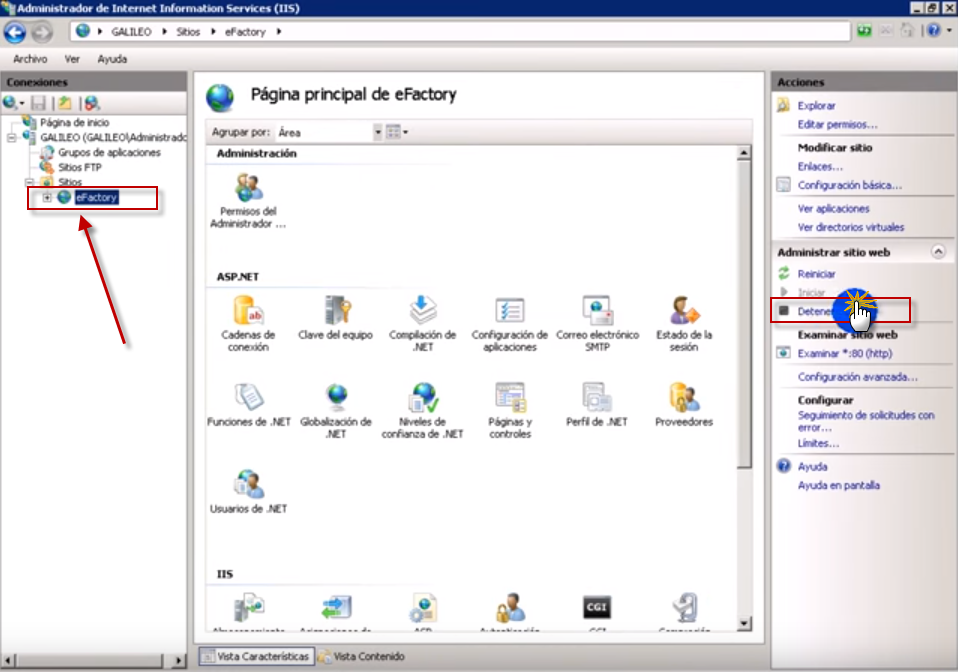Click the connect globe icon in Conexiones toolbar

pos(11,103)
